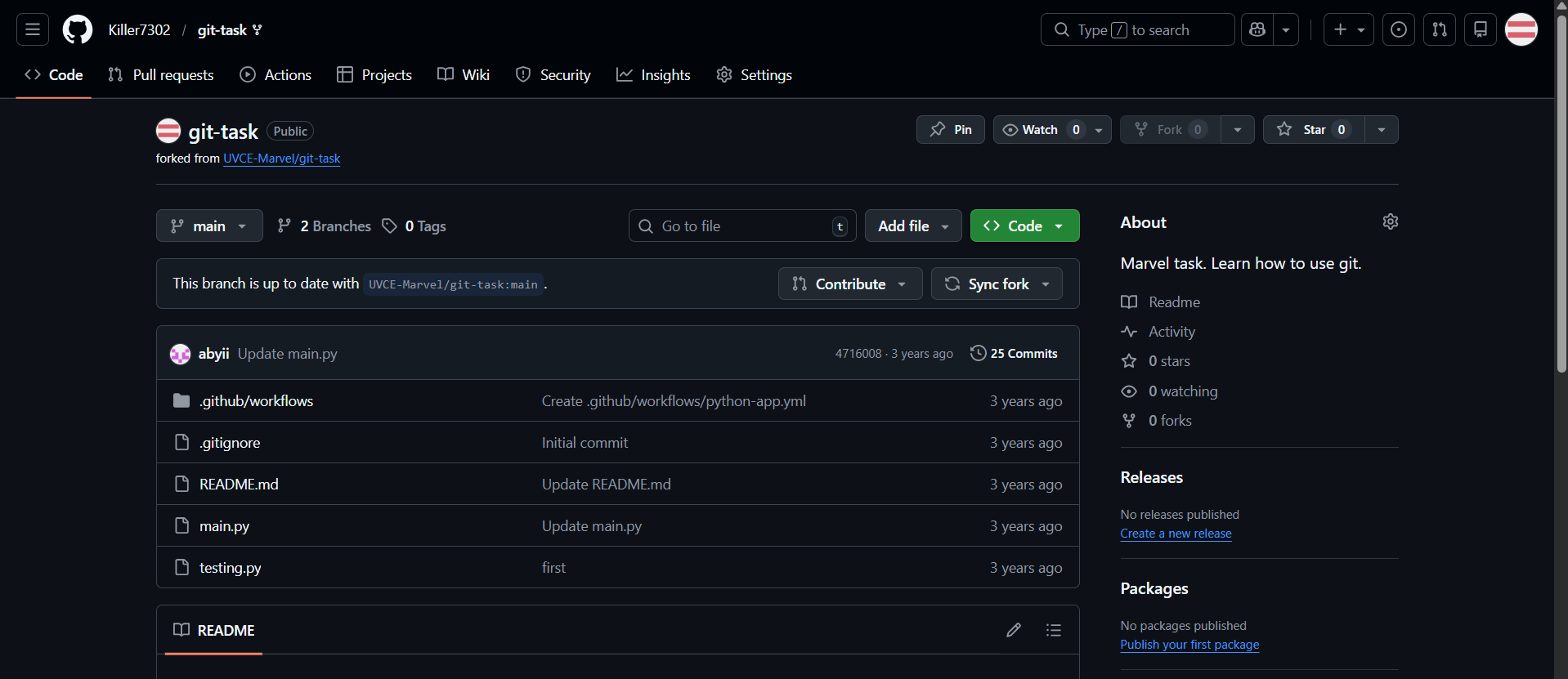
Task: Open Create .github/workflows/python-app.yml commit message
Action: click(674, 400)
